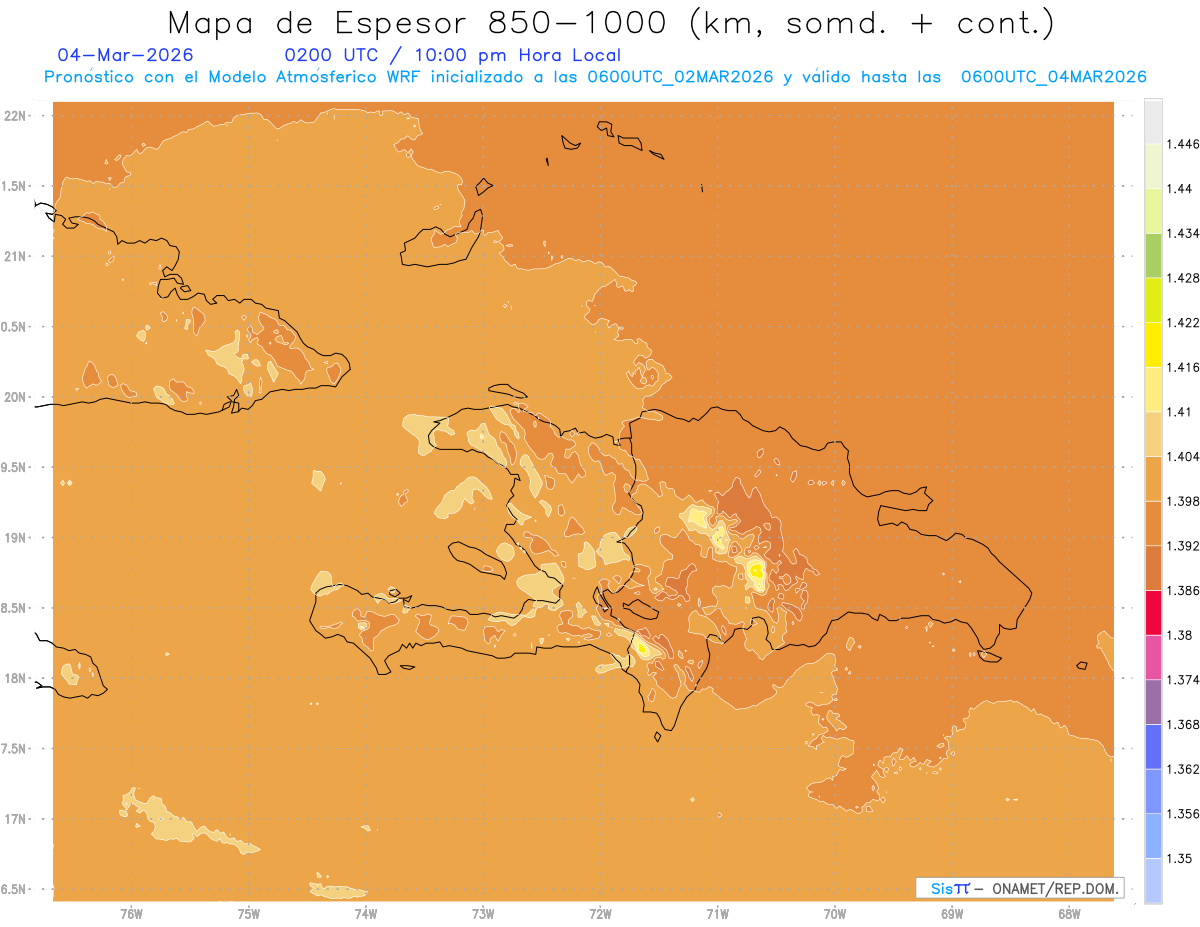Click the gray legend swatch above 1.446
Viewport: 1200px width, 927px height.
coord(1153,121)
